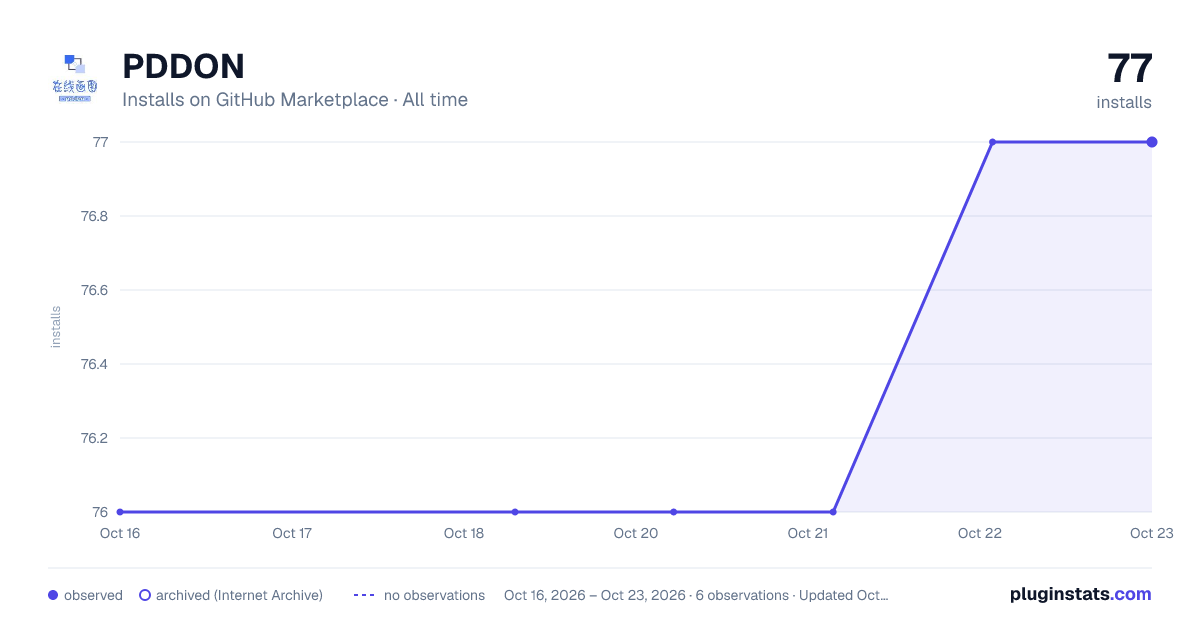Click the data point just after Oct 20

[674, 512]
